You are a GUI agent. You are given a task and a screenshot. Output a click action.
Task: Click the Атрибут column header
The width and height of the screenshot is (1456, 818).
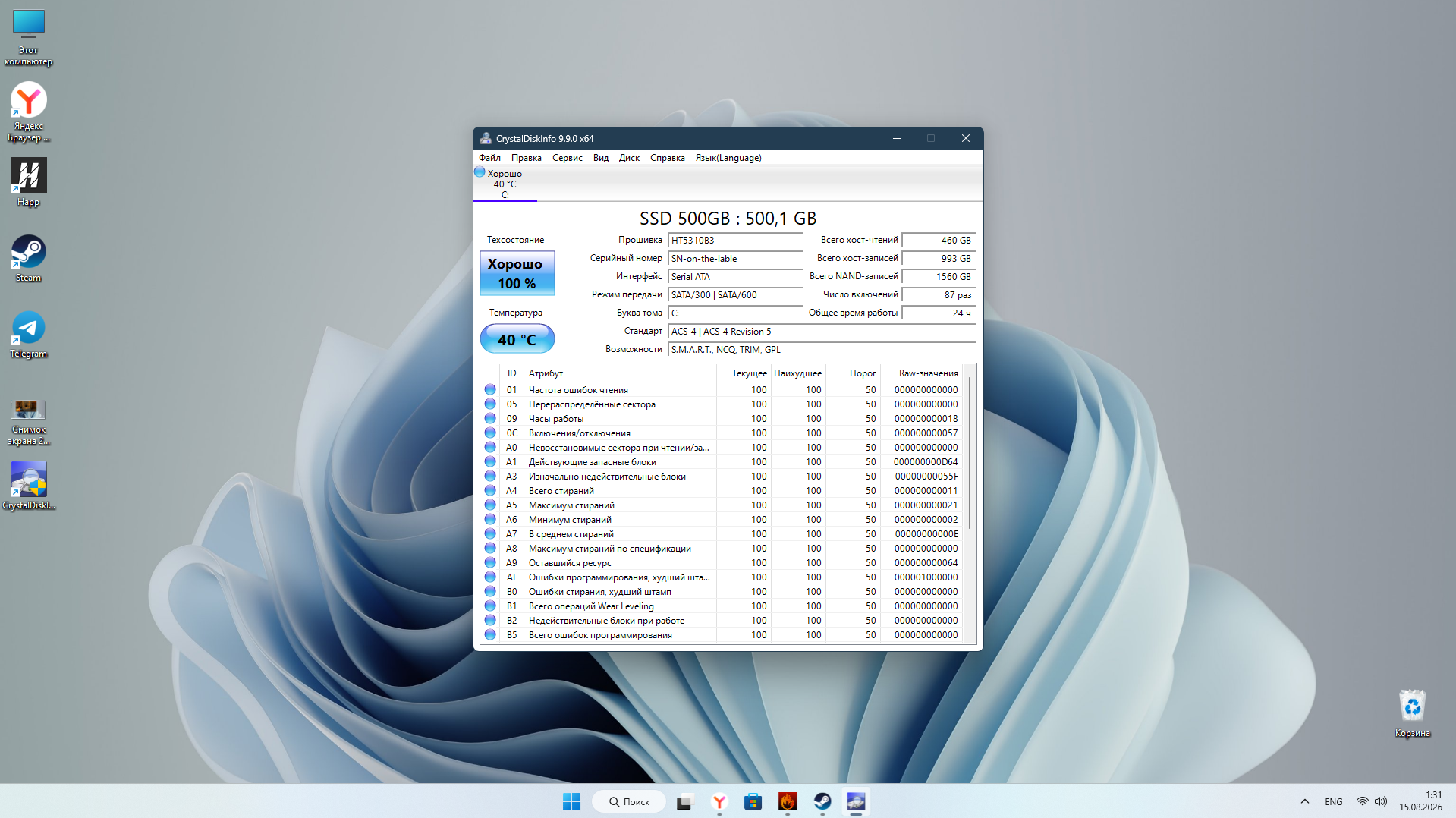click(620, 373)
